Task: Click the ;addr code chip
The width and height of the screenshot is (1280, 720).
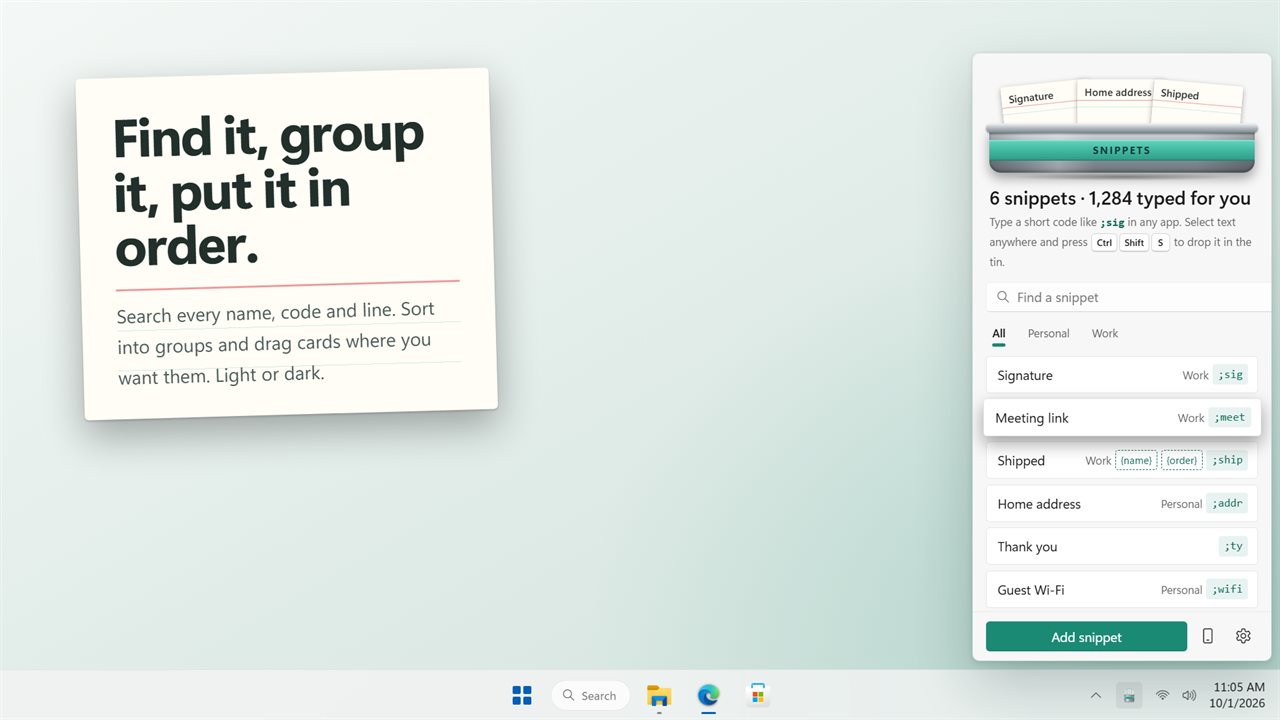Action: click(1227, 504)
